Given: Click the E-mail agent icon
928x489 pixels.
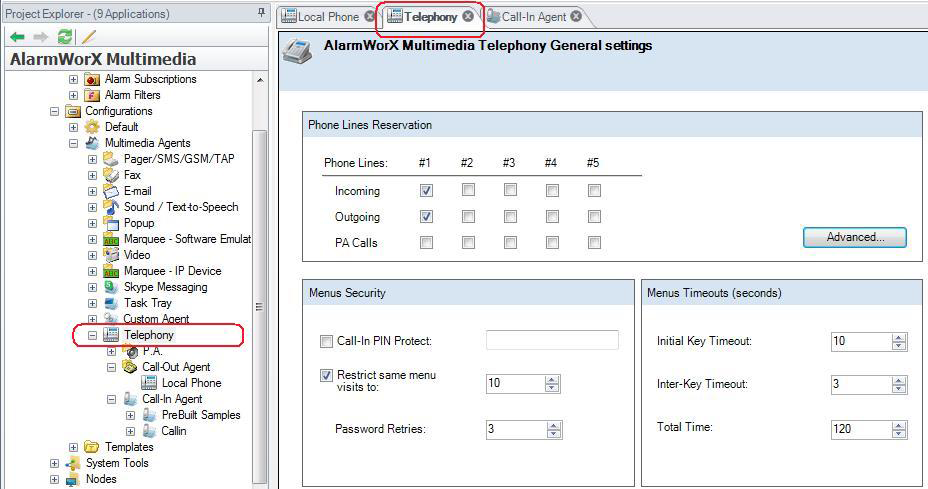Looking at the screenshot, I should 111,191.
